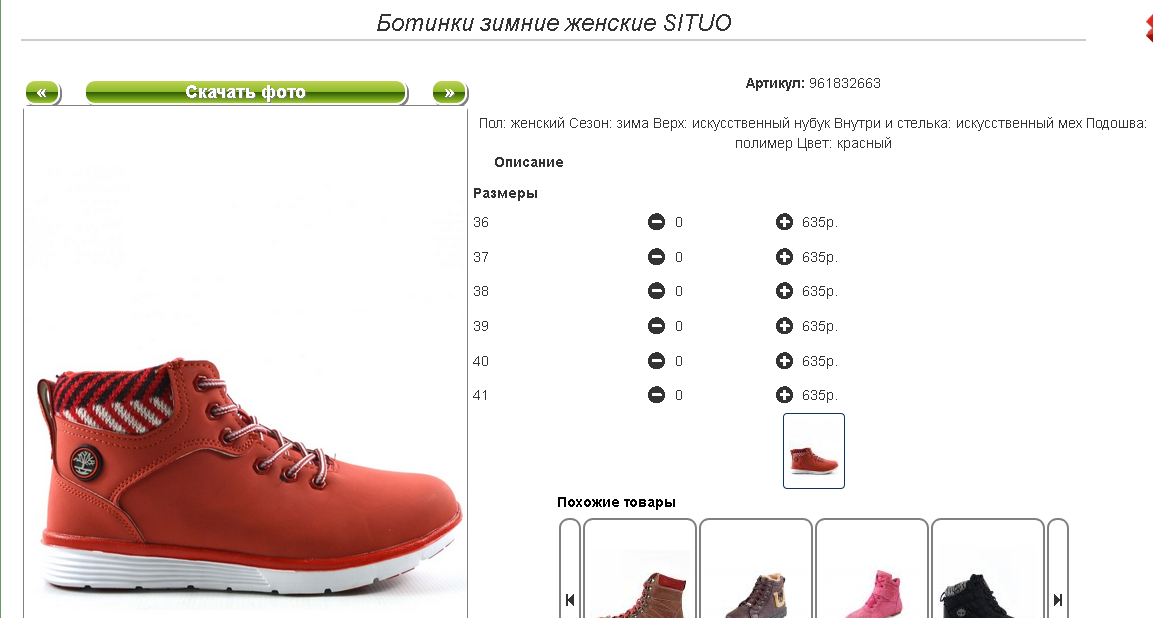Image resolution: width=1153 pixels, height=618 pixels.
Task: Increase quantity for size 41
Action: [x=784, y=395]
